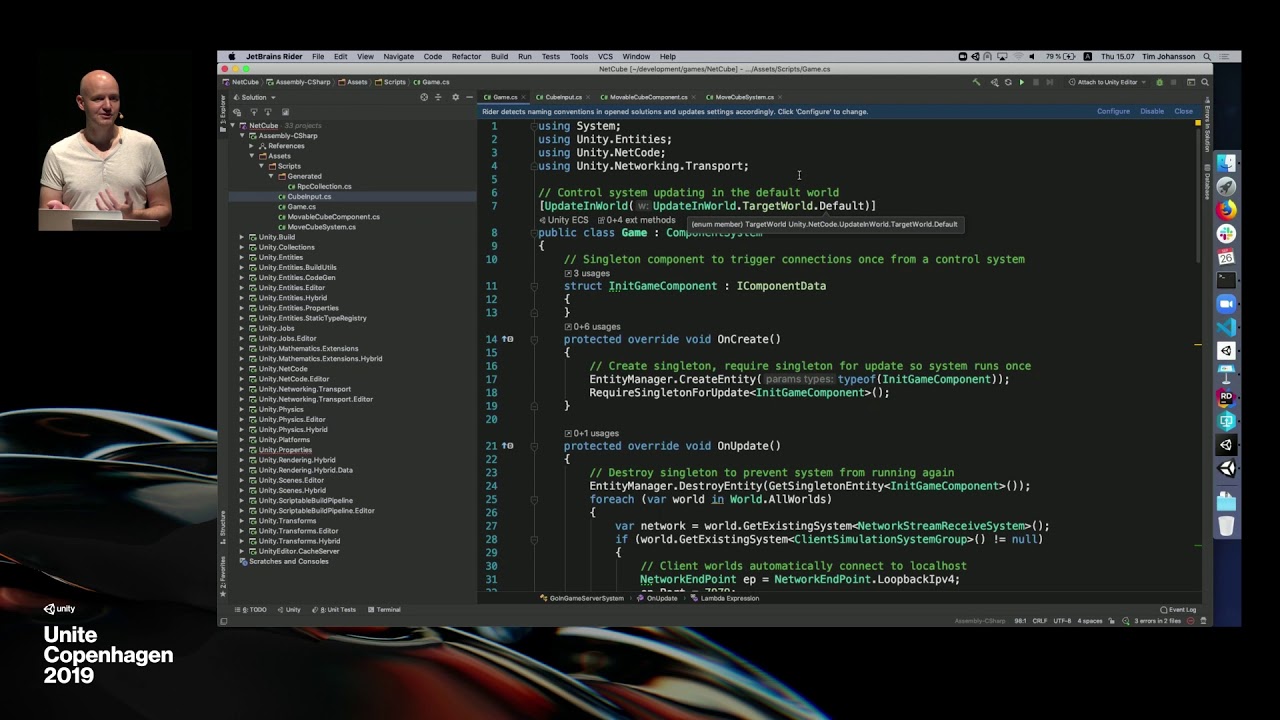Screen dimensions: 1280x720
Task: Open the Terminal tool window
Action: 385,609
